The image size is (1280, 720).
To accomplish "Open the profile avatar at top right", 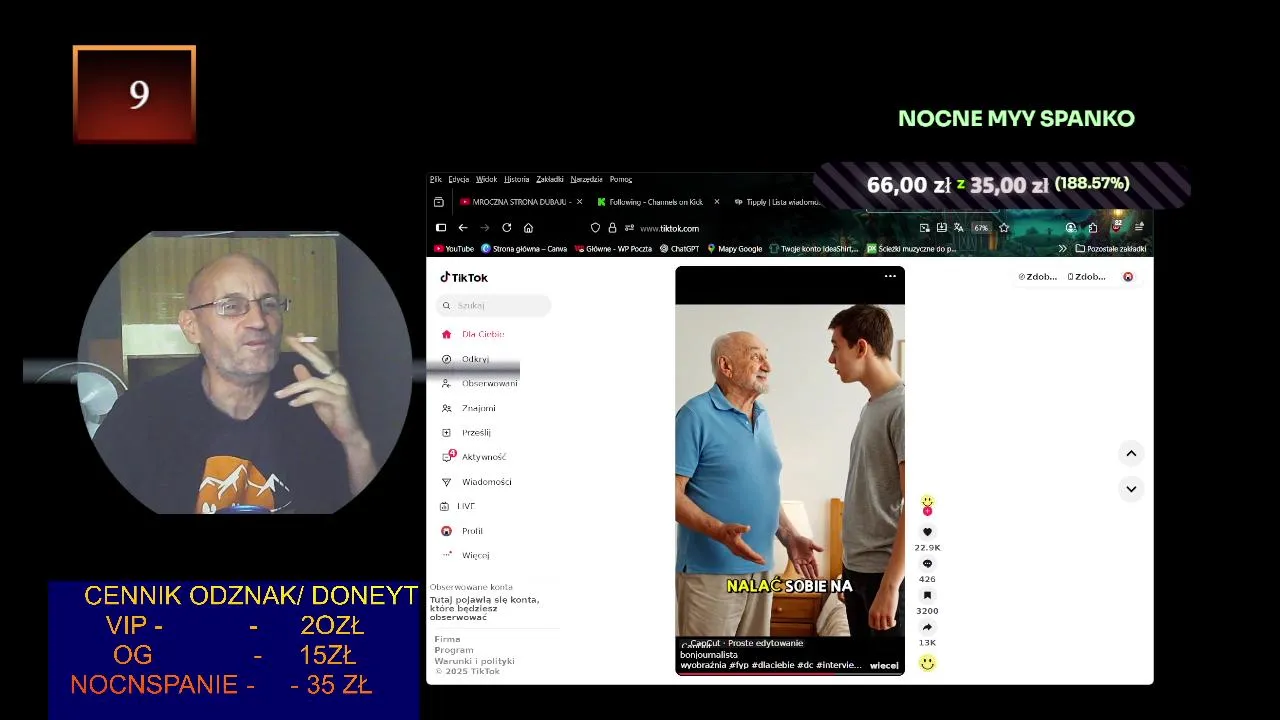I will pyautogui.click(x=1128, y=277).
